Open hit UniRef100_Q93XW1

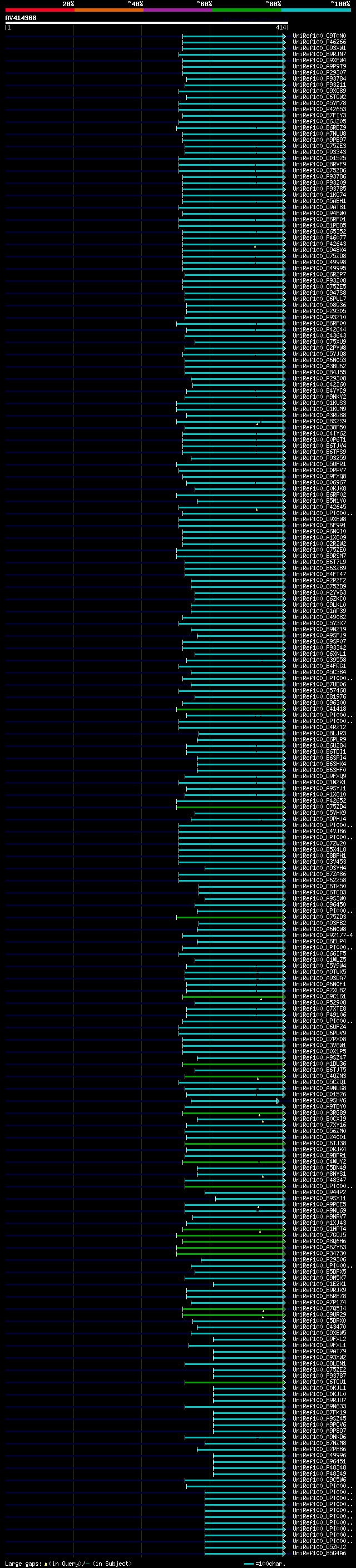[x=319, y=48]
